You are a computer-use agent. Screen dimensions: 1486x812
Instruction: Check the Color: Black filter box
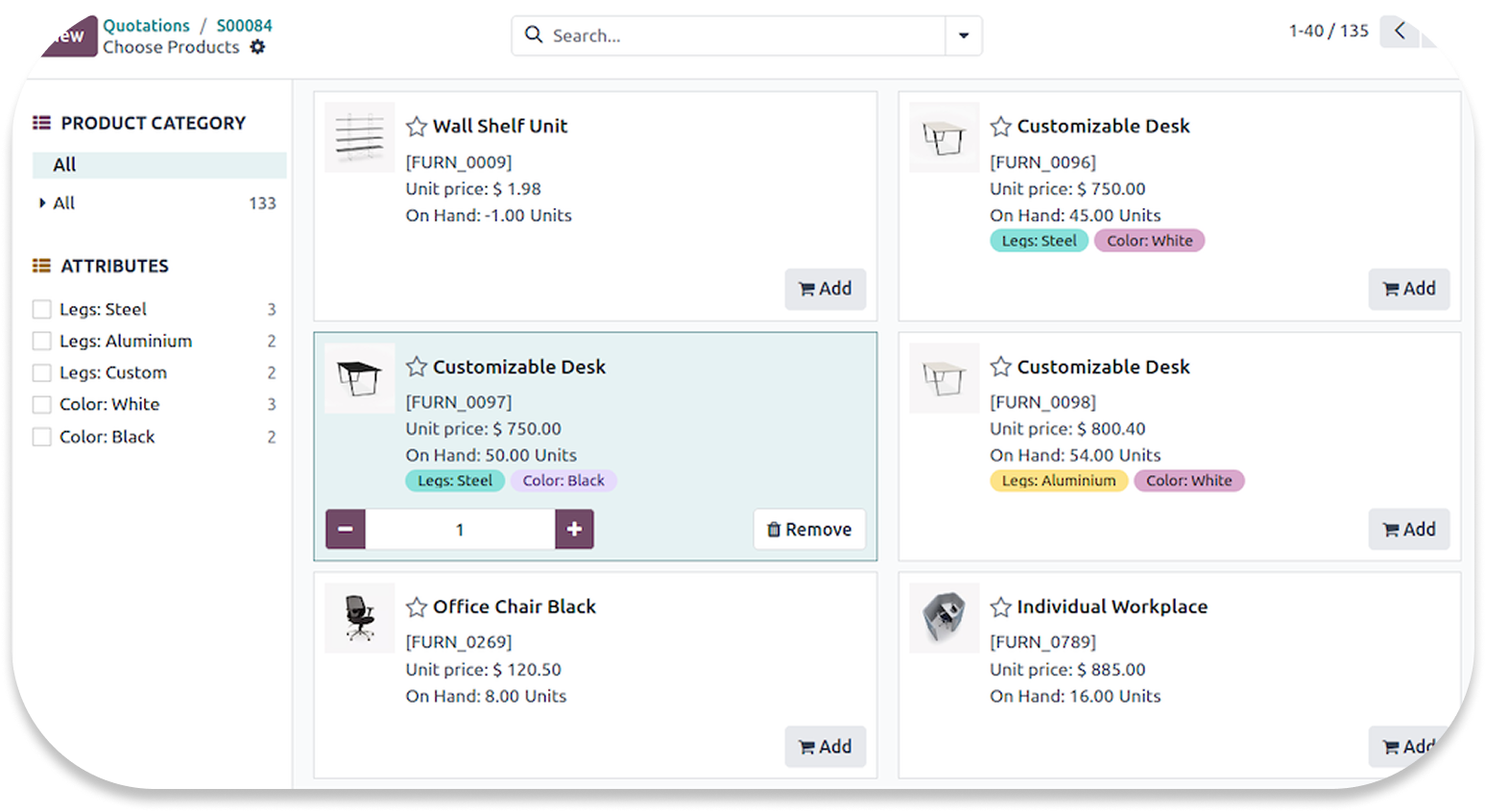(42, 437)
